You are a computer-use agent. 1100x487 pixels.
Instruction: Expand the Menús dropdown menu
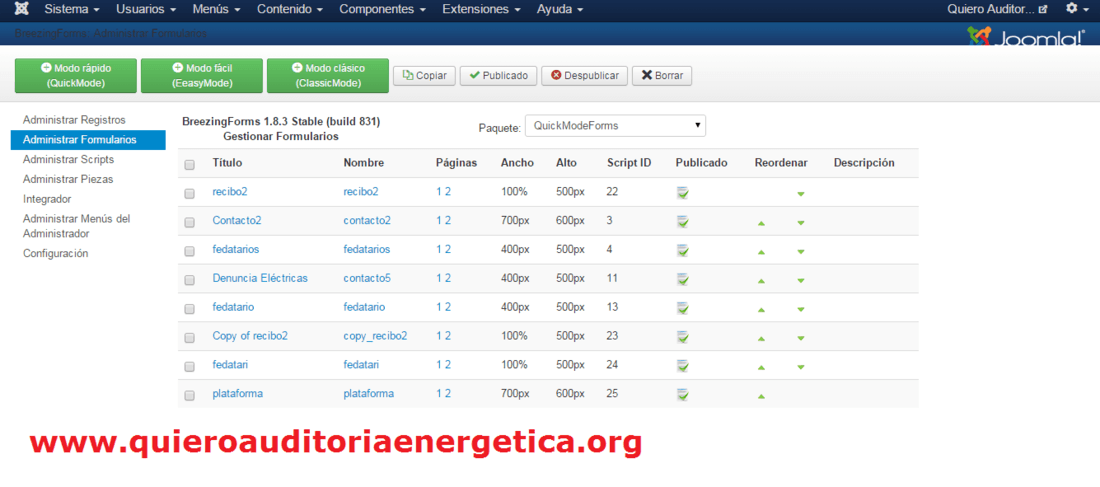tap(217, 10)
